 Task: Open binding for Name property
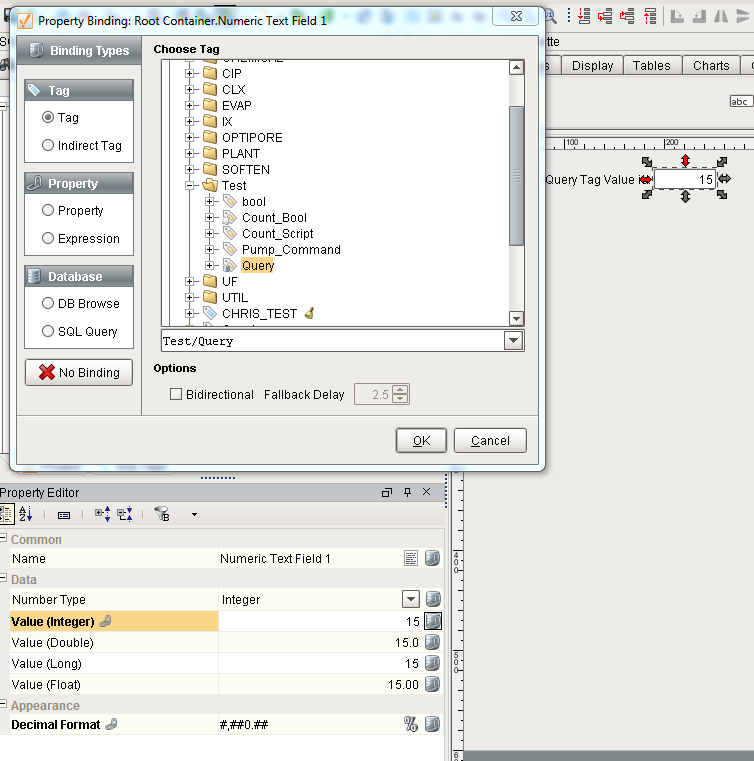432,558
